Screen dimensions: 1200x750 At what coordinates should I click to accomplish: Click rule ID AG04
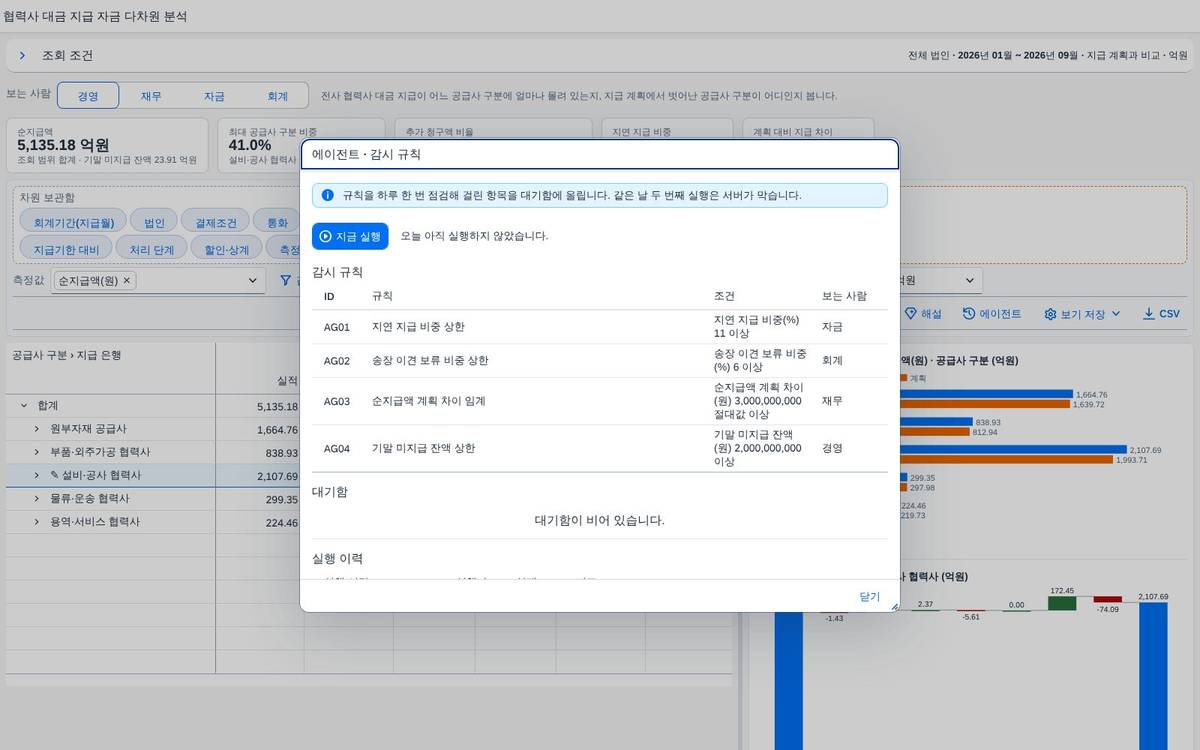pyautogui.click(x=337, y=448)
